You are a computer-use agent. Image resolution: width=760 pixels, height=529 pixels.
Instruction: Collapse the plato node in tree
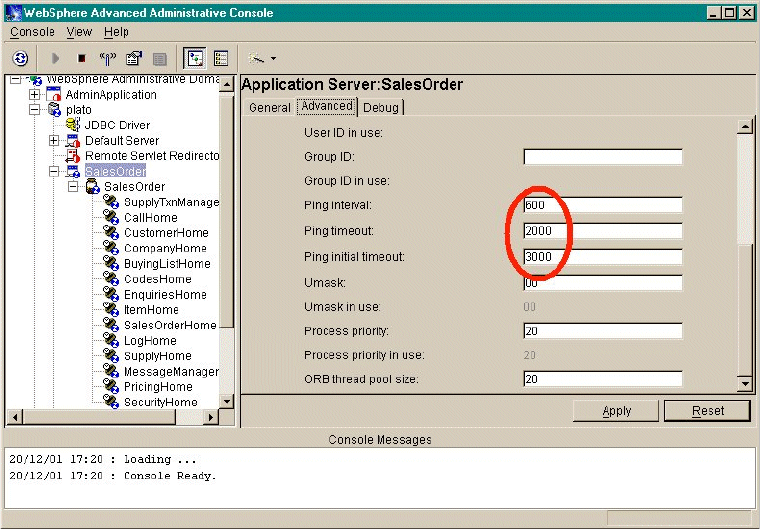(x=35, y=110)
